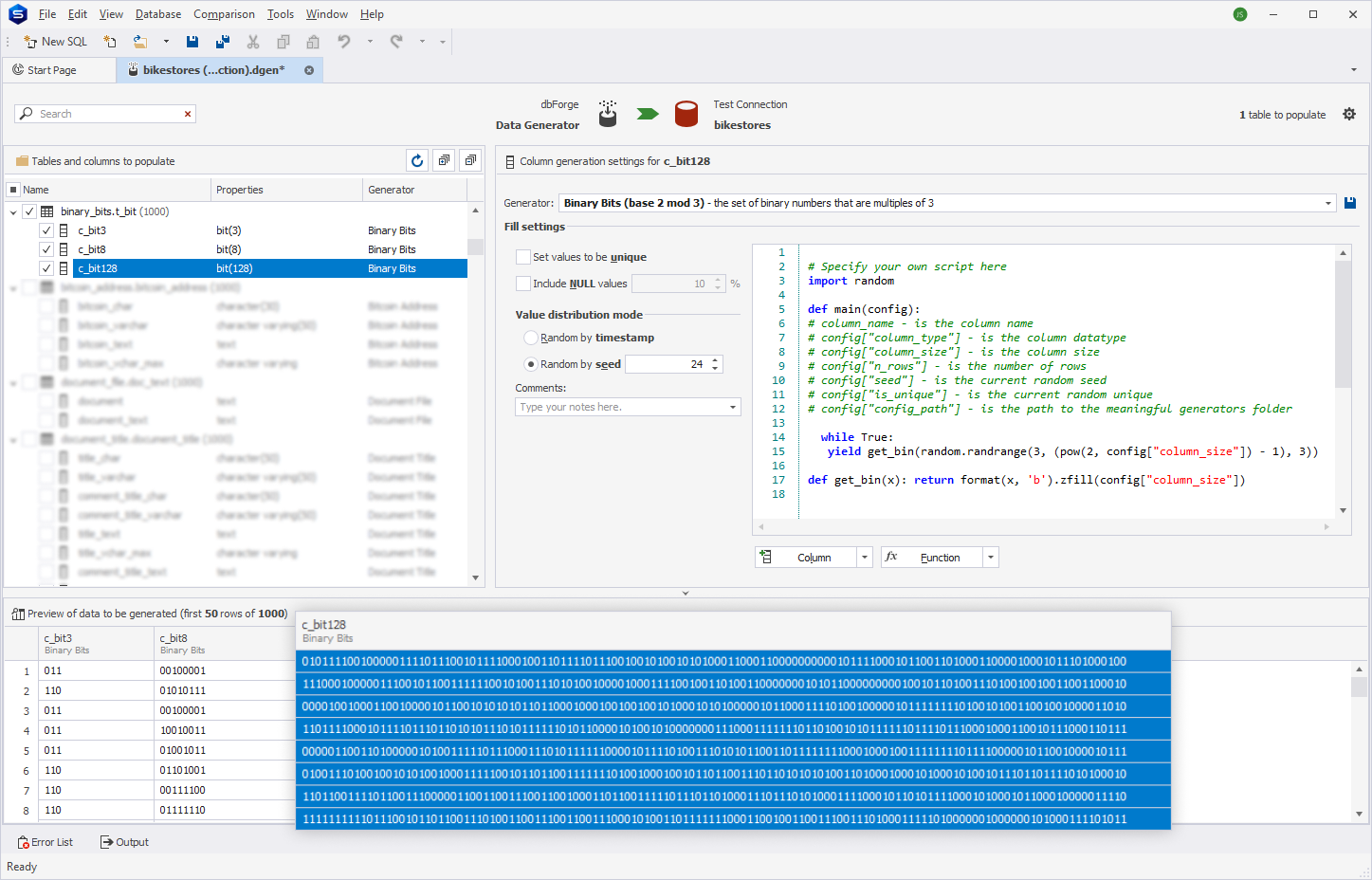Click the Save toolbar icon
Screen dimensions: 1372x880
click(192, 42)
